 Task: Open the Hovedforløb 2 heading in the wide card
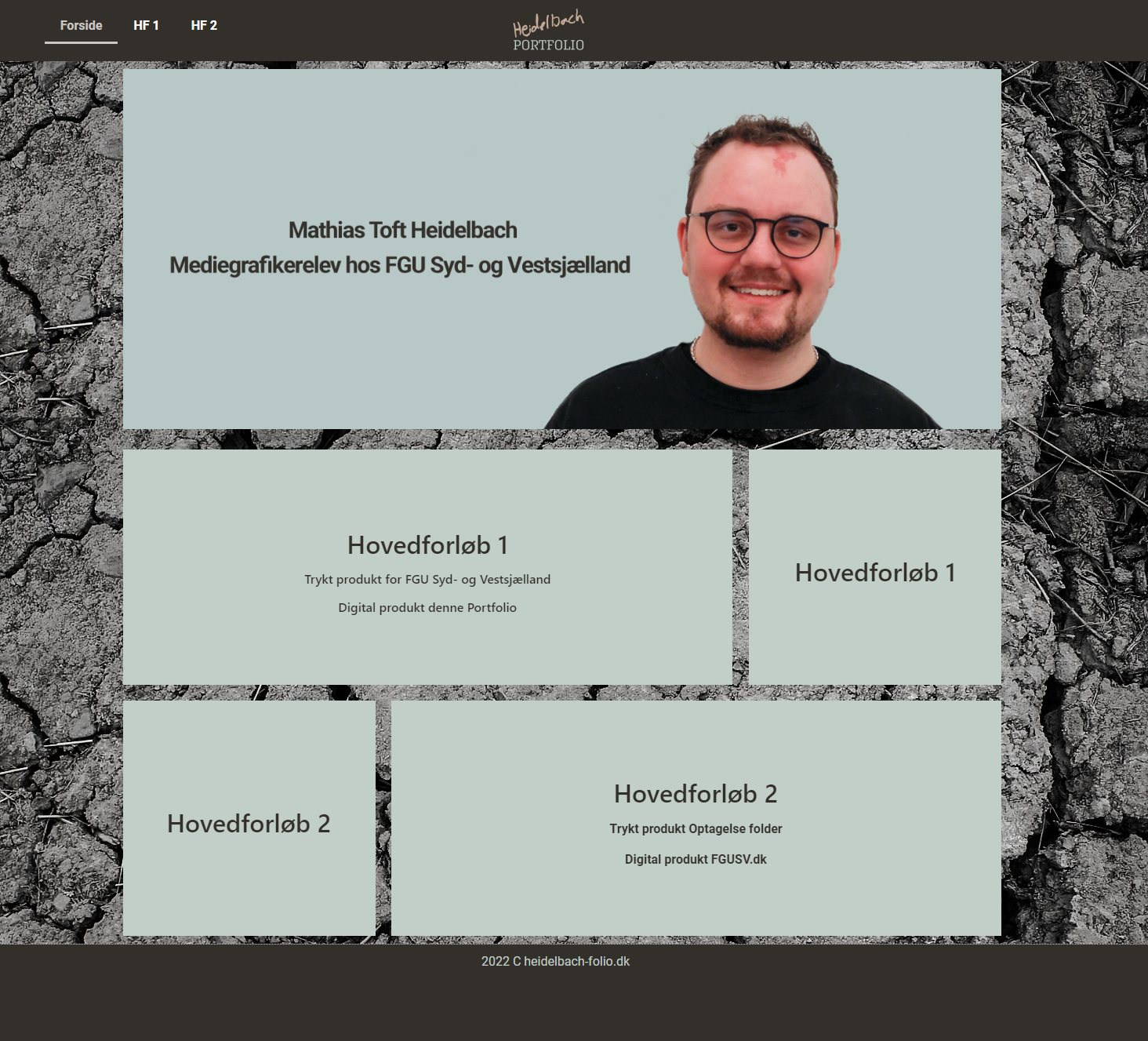(696, 794)
